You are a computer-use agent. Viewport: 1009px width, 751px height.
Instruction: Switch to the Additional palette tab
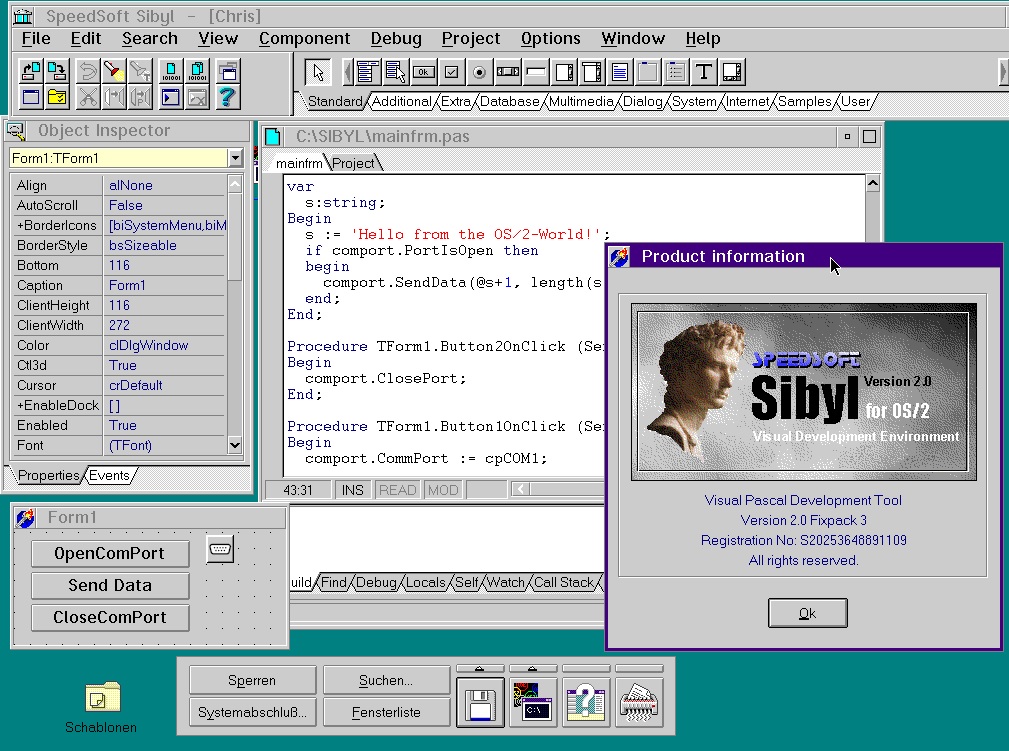[x=402, y=102]
